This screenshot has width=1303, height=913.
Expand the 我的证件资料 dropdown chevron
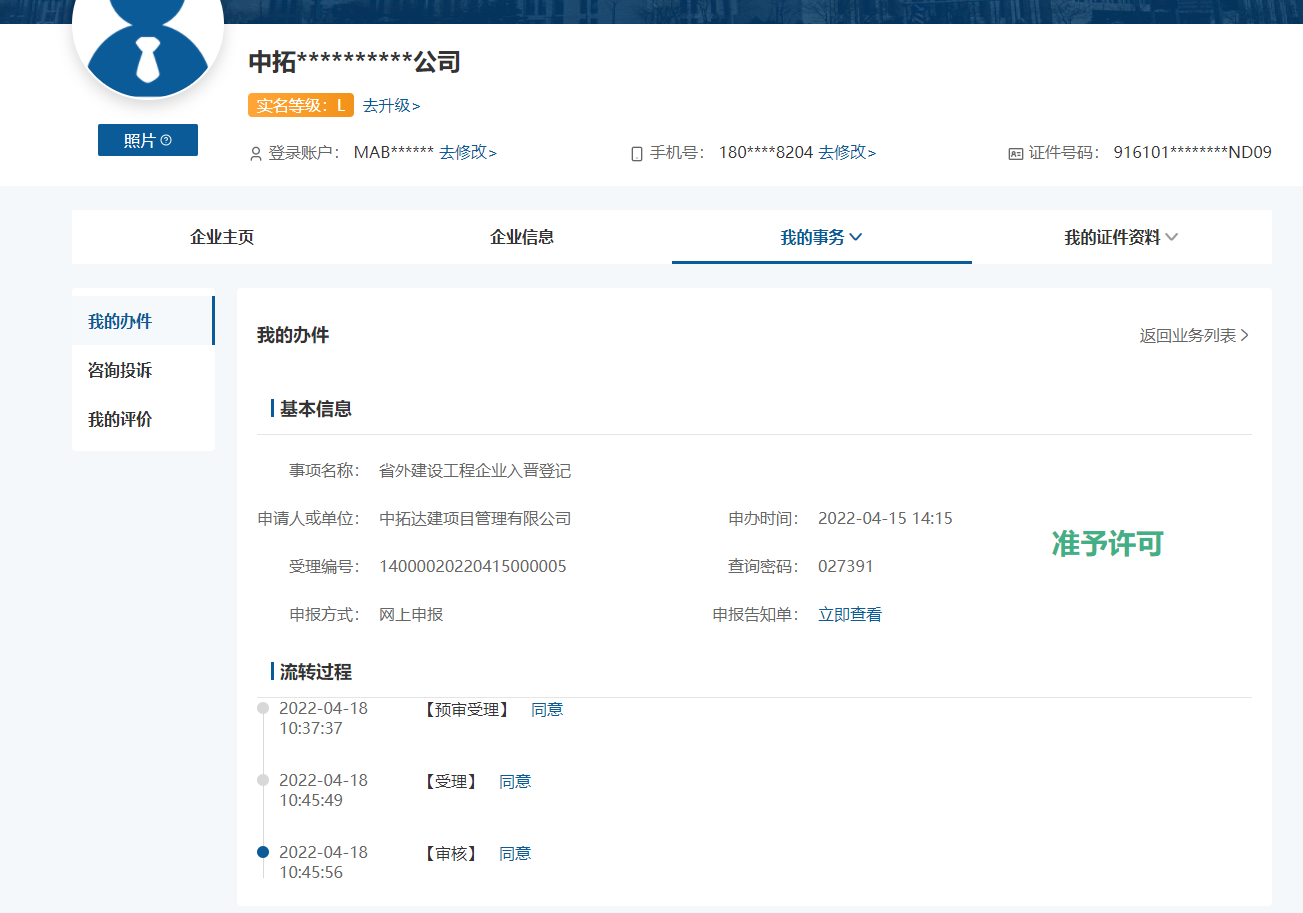pos(1172,238)
